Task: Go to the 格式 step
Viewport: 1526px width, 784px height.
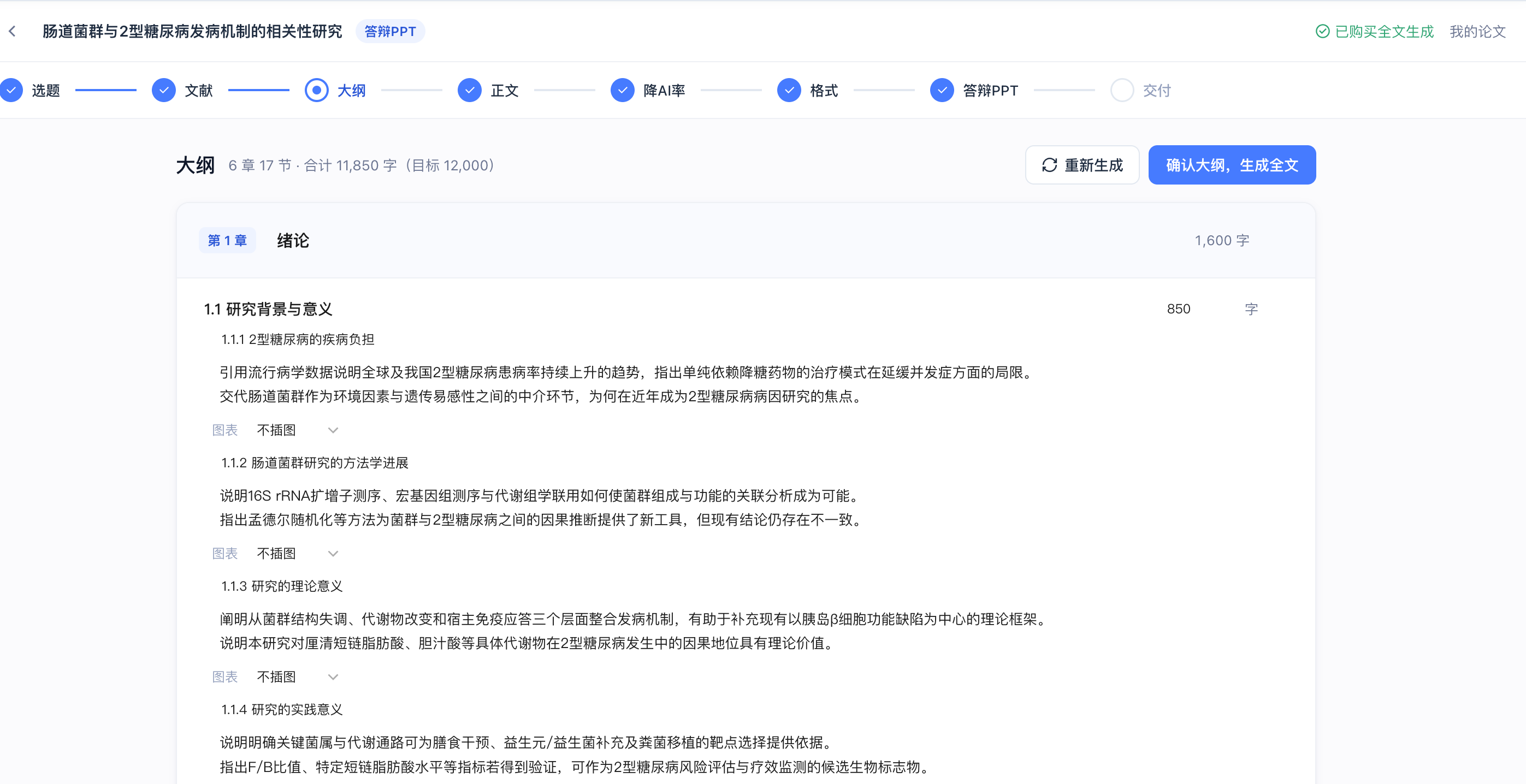Action: [824, 91]
